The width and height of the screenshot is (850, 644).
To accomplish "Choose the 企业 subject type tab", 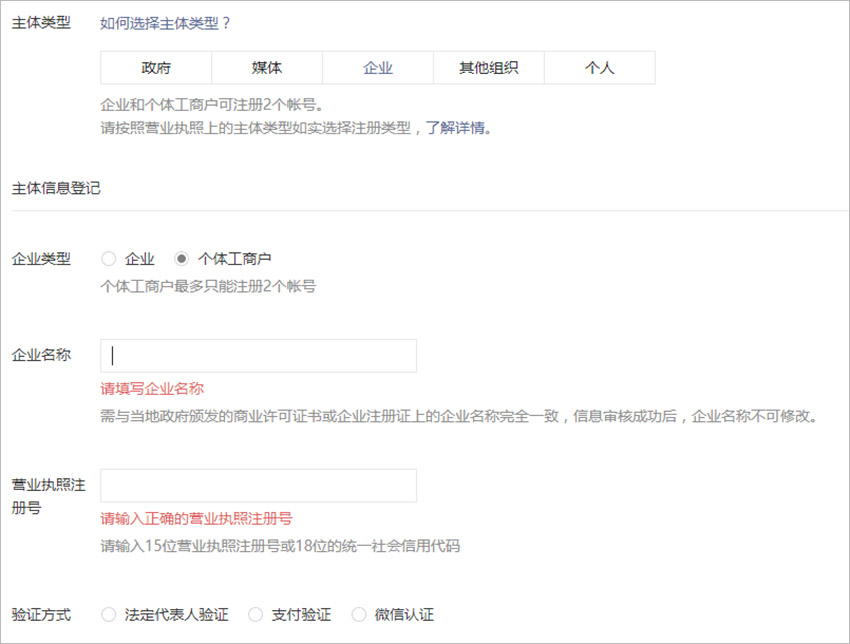I will pos(378,68).
